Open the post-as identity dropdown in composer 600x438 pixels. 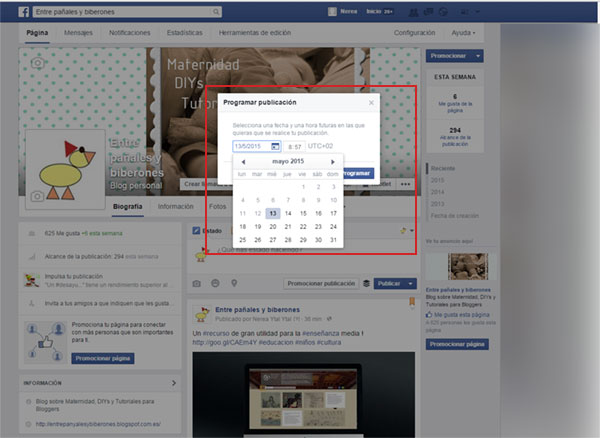coord(407,230)
